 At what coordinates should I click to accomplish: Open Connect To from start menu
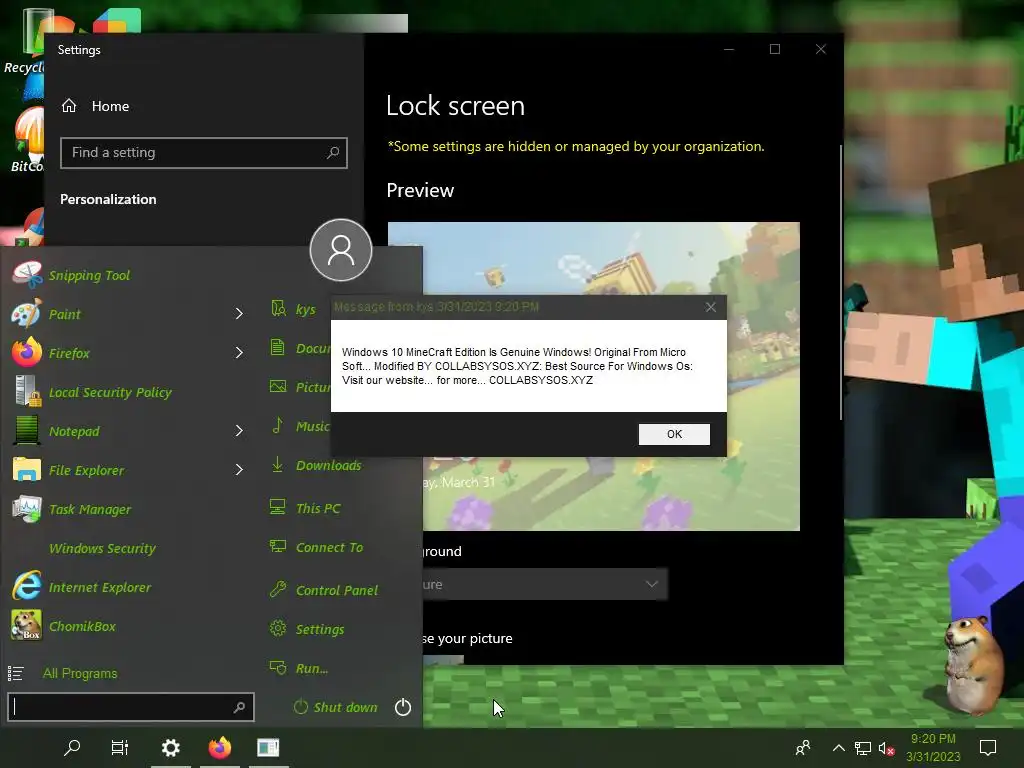click(317, 547)
